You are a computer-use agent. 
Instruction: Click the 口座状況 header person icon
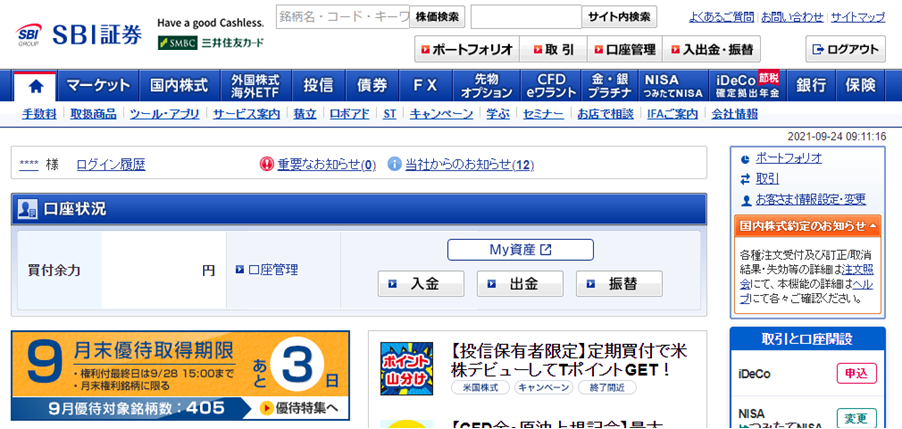point(28,209)
